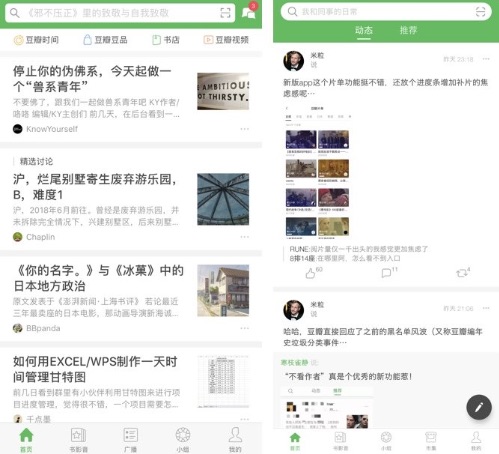Viewport: 499px width, 454px height.
Task: Open article on EXCEL/WPS 甘特图
Action: [x=95, y=369]
